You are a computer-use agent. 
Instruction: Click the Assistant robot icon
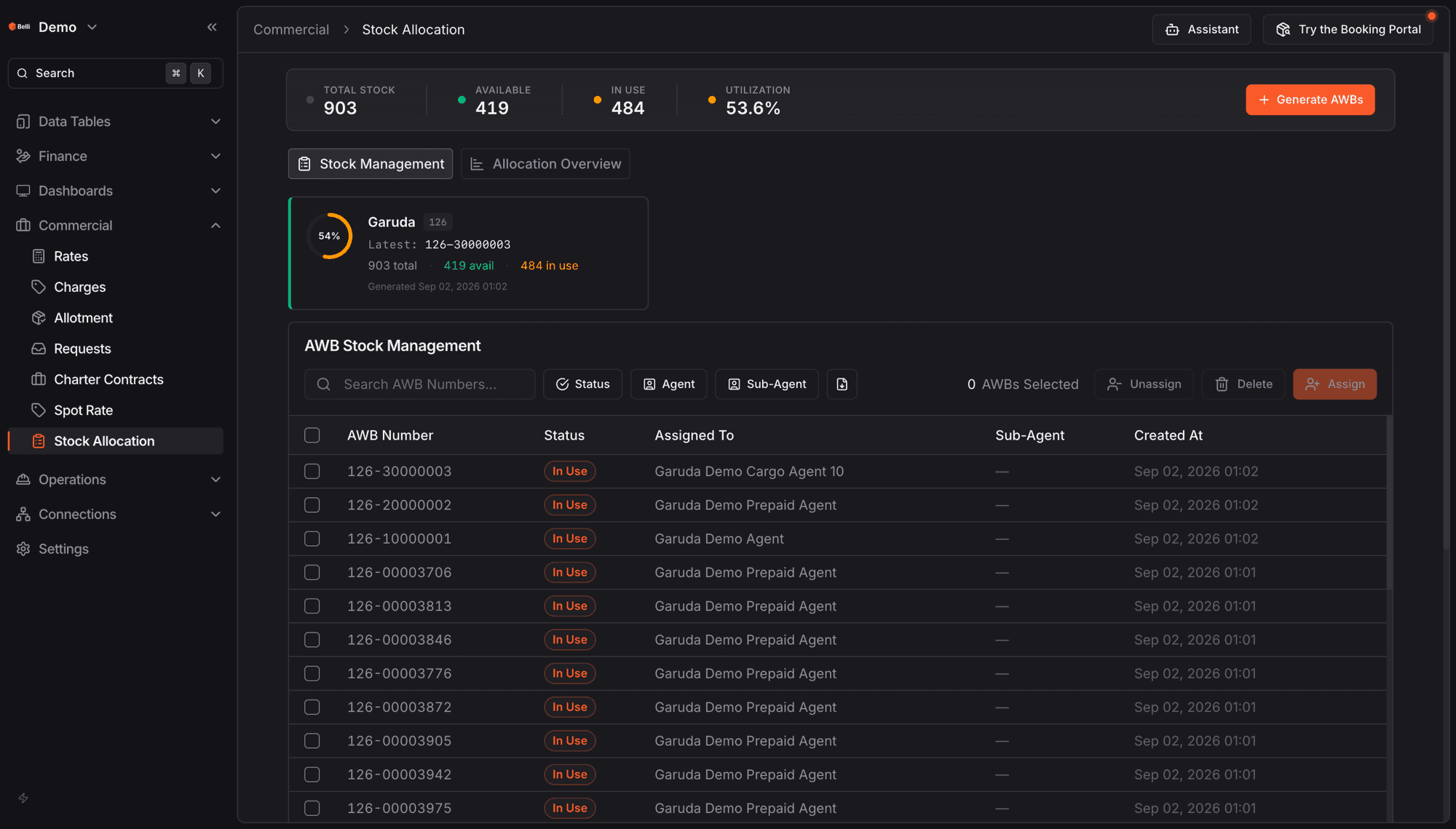[x=1172, y=30]
